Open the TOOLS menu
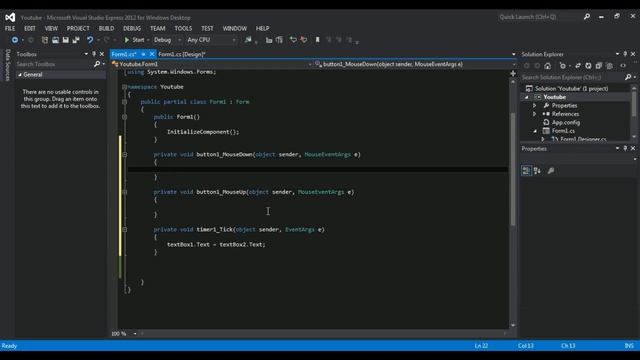This screenshot has height=360, width=640. pyautogui.click(x=183, y=29)
